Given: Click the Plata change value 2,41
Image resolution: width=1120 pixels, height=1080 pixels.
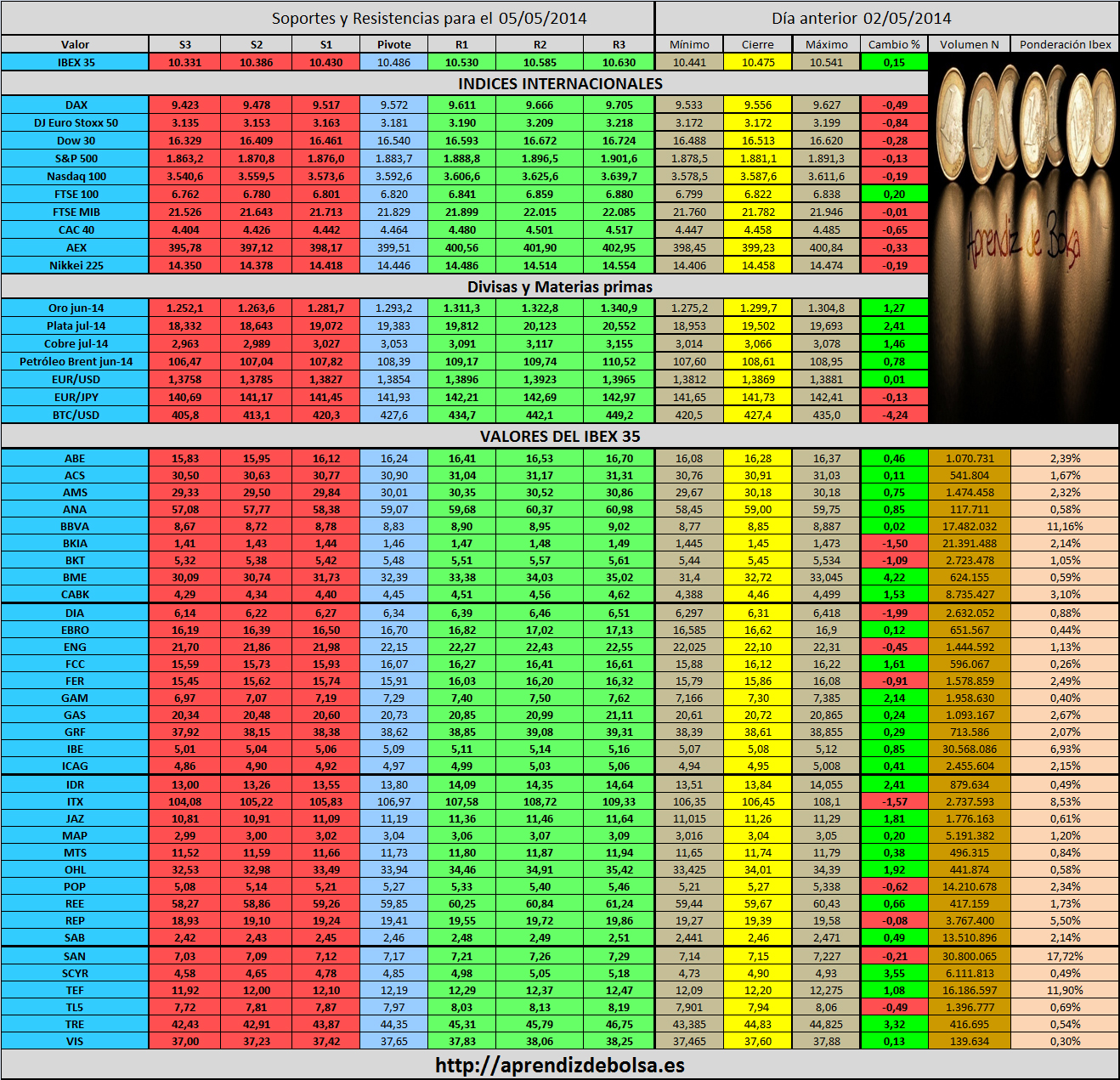Looking at the screenshot, I should click(894, 325).
